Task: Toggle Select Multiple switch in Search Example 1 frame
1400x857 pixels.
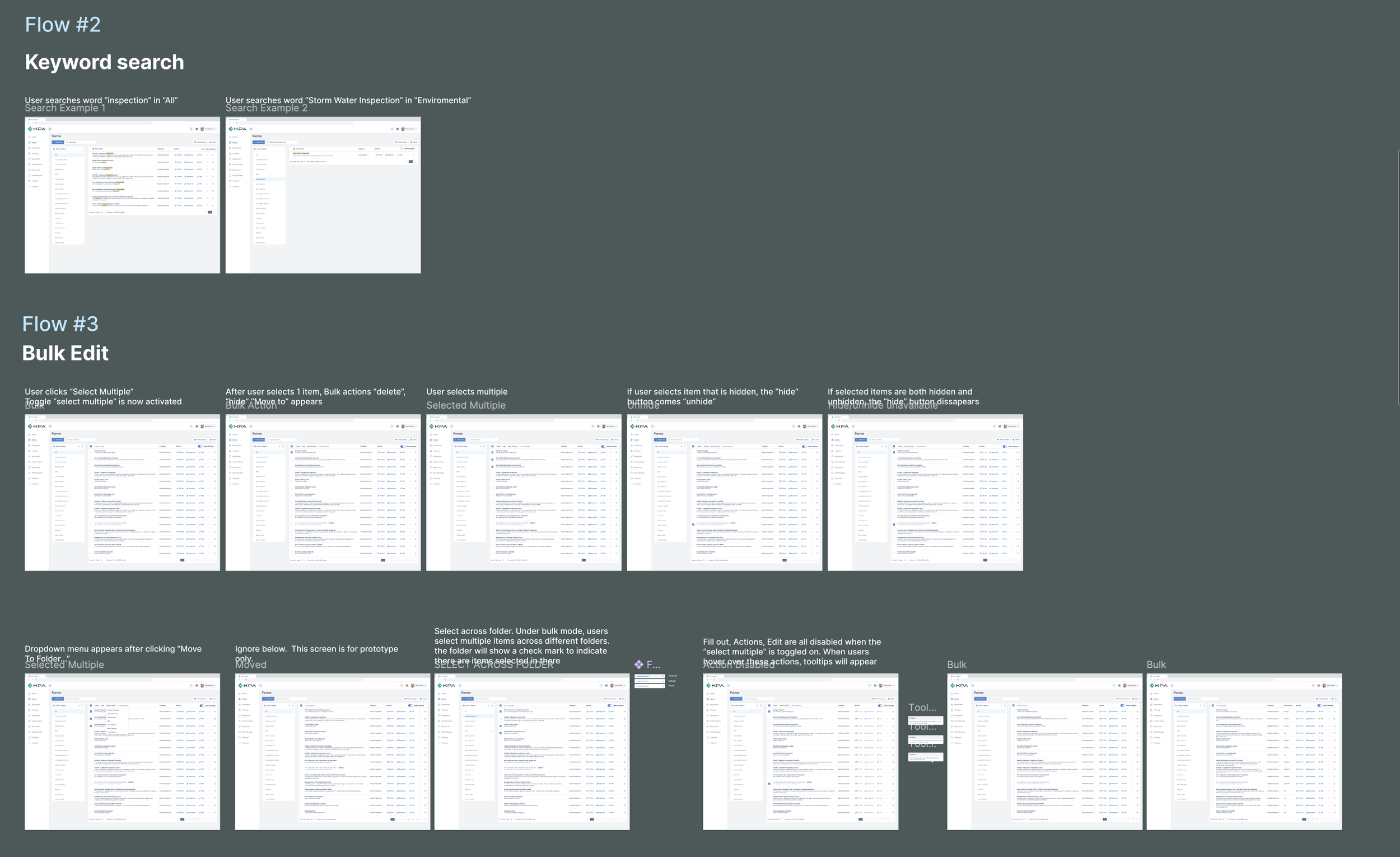Action: coord(203,149)
